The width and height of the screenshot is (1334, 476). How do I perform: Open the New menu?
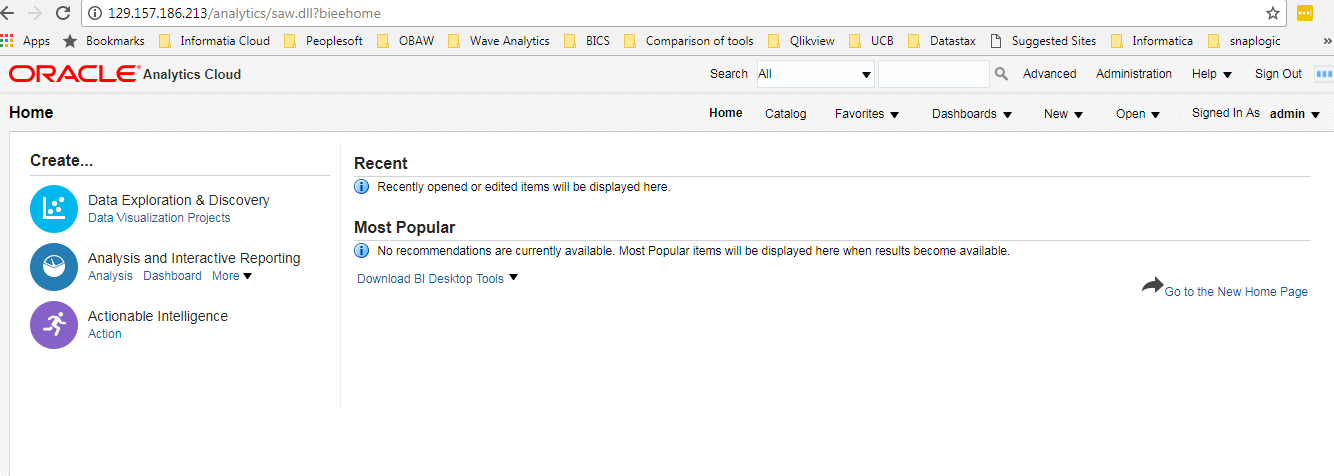pos(1063,114)
